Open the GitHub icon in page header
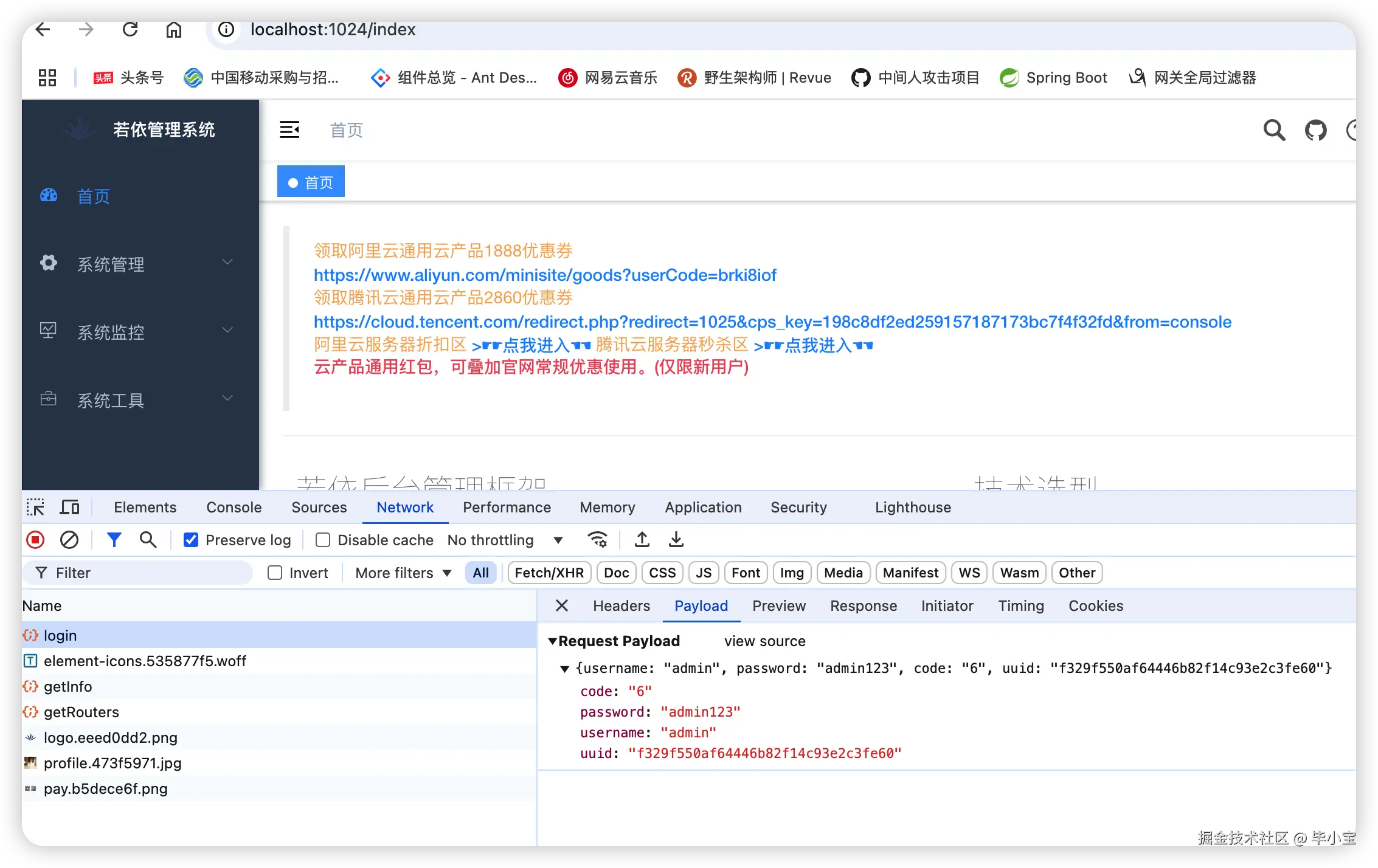This screenshot has height=868, width=1378. pyautogui.click(x=1315, y=130)
